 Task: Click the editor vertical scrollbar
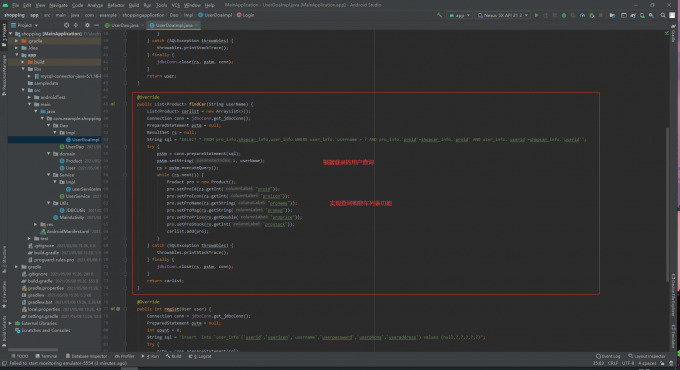[x=668, y=204]
